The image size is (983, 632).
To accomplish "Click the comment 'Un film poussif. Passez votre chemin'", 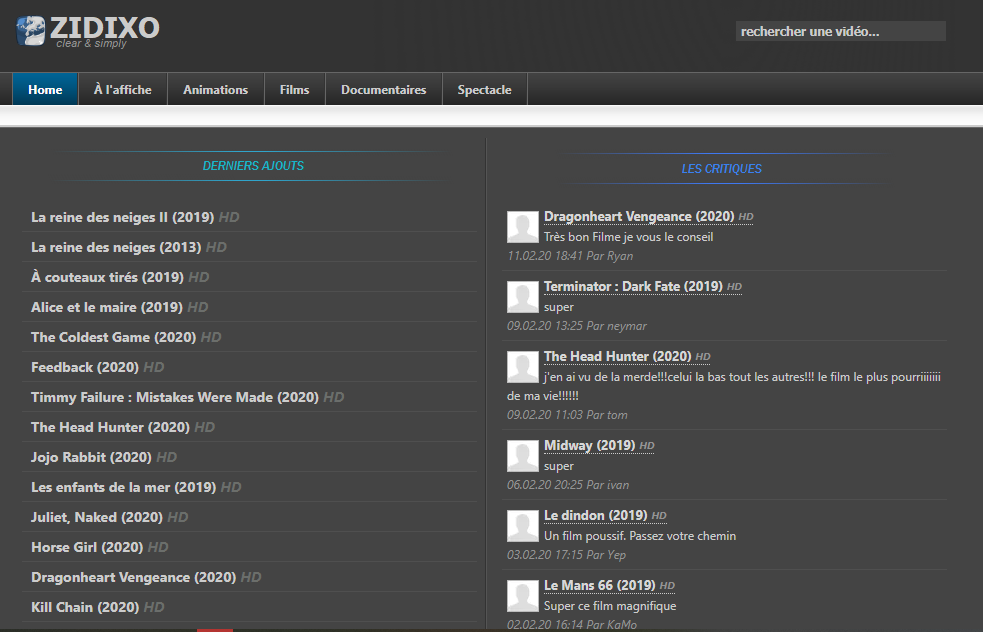I will tap(640, 536).
